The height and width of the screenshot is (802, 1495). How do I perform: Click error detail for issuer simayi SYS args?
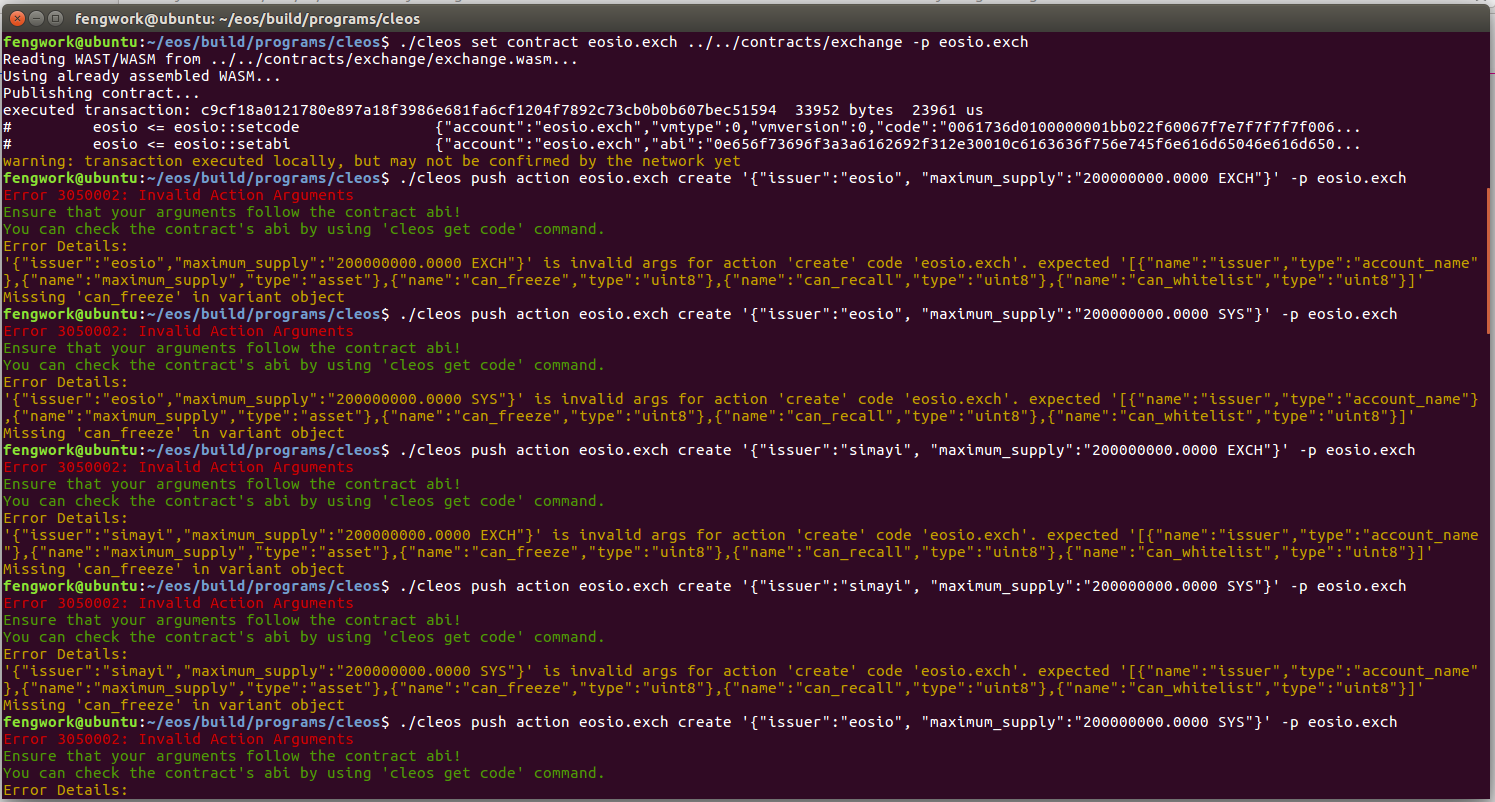point(741,679)
